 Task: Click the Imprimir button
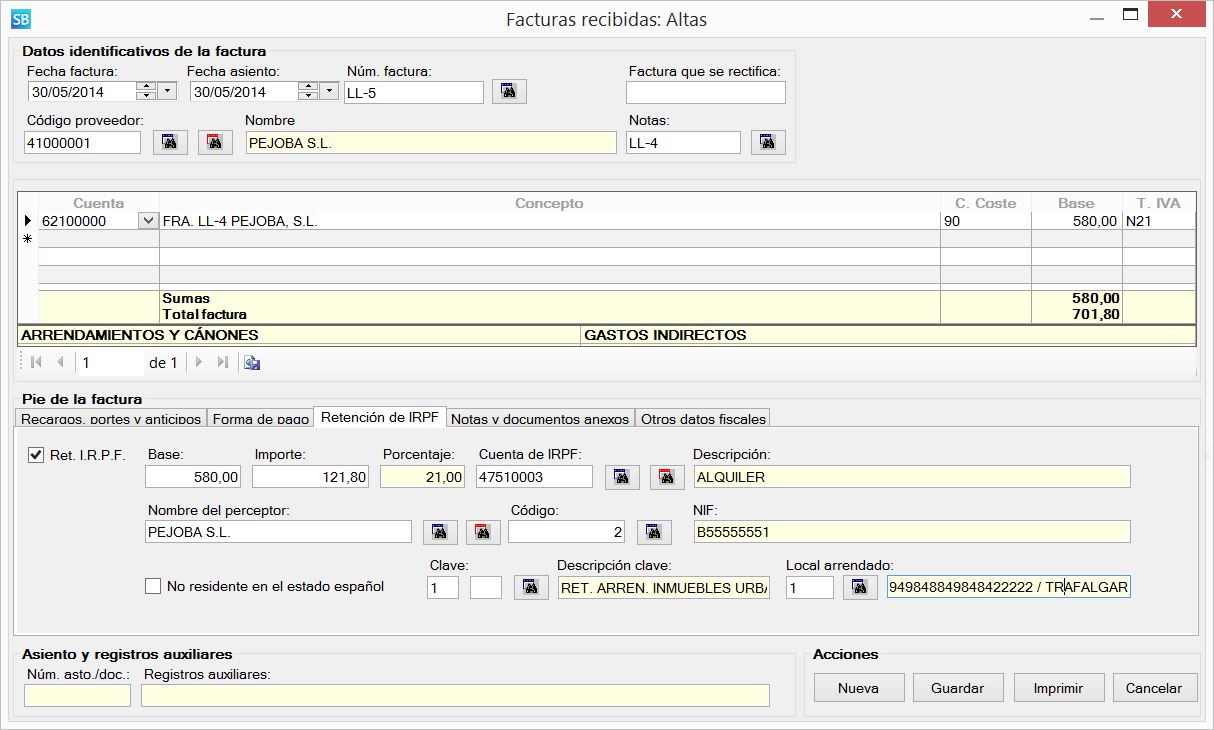point(1059,688)
